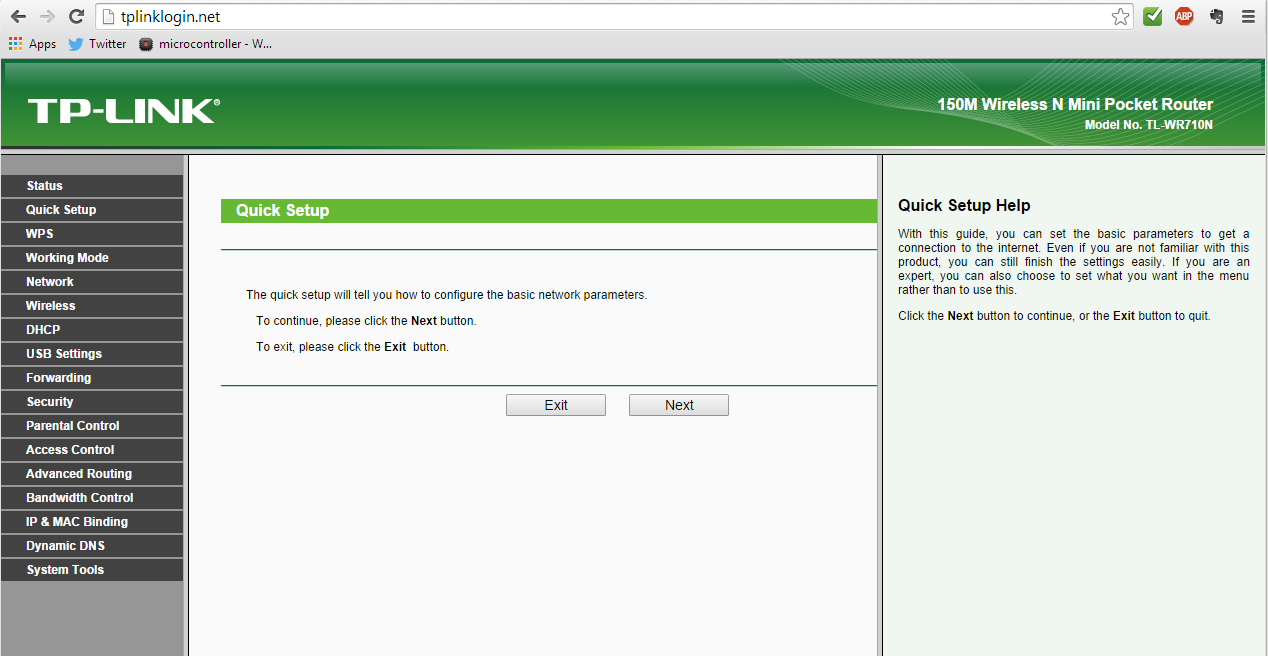Viewport: 1268px width, 656px height.
Task: Open the Adblock Plus extension icon
Action: 1184,16
